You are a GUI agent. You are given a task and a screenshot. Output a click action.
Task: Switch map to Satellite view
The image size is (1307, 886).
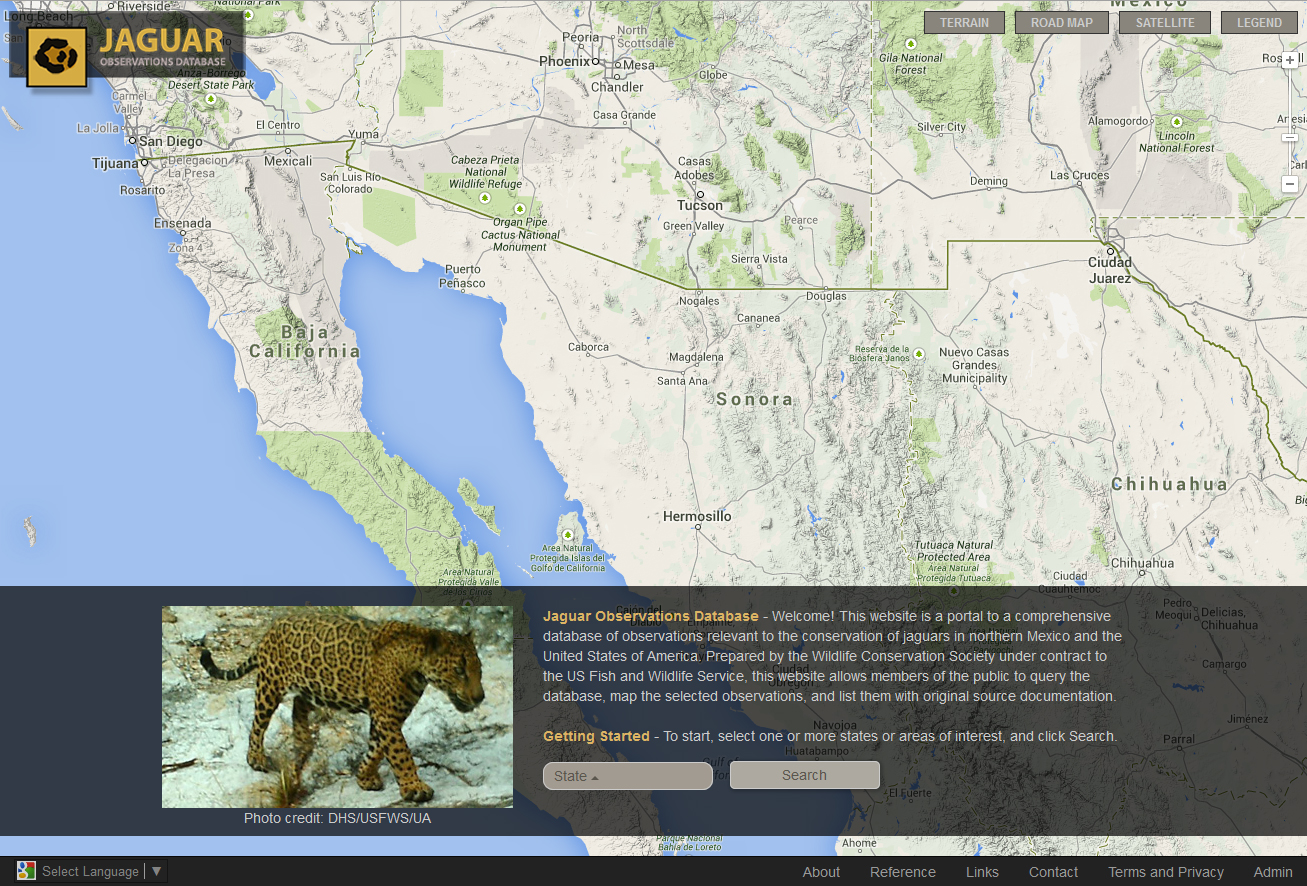click(x=1165, y=22)
